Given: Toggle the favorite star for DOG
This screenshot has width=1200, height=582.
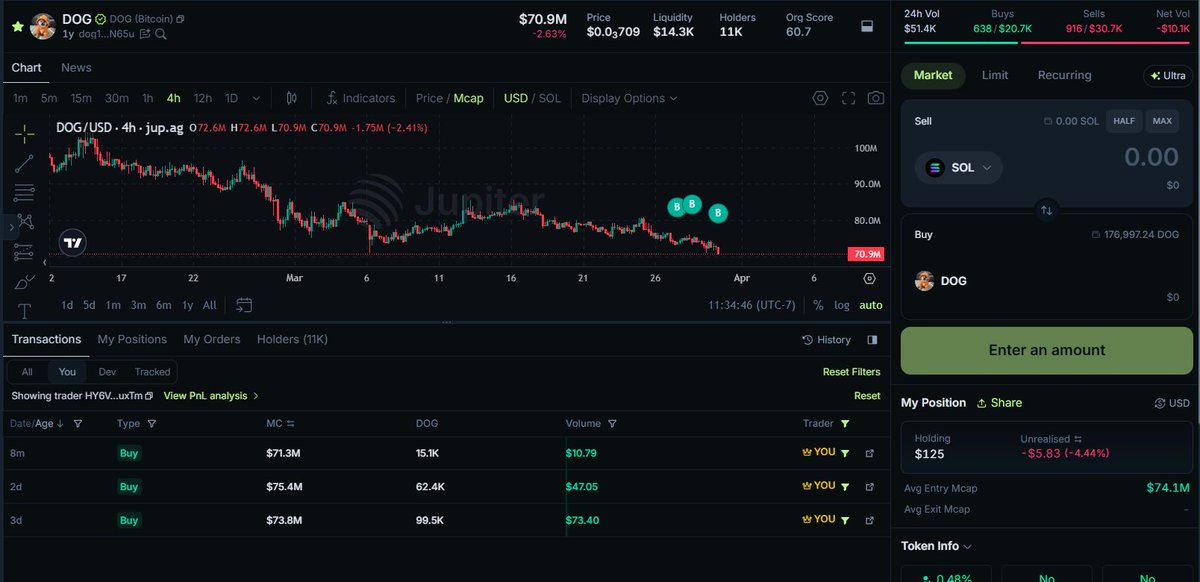Looking at the screenshot, I should click(17, 27).
